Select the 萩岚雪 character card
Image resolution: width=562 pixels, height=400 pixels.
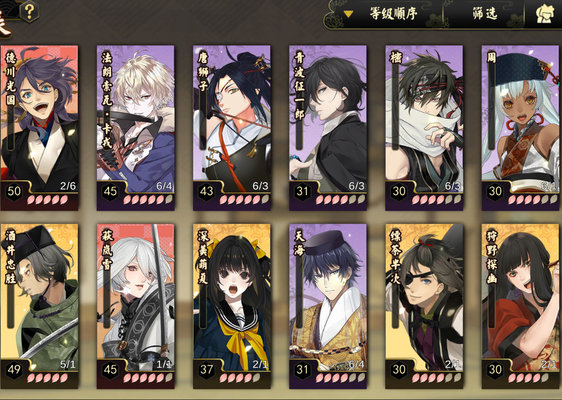tap(135, 306)
